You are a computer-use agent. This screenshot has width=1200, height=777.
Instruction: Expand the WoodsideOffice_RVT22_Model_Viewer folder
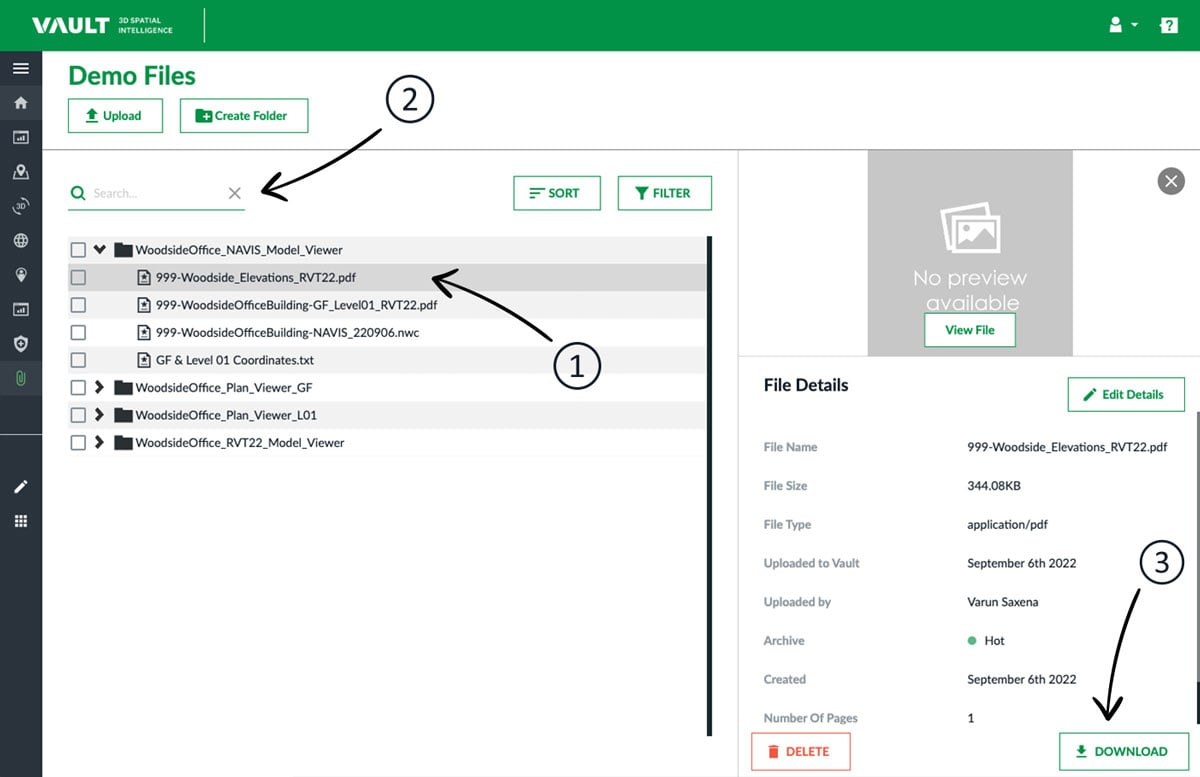[99, 442]
